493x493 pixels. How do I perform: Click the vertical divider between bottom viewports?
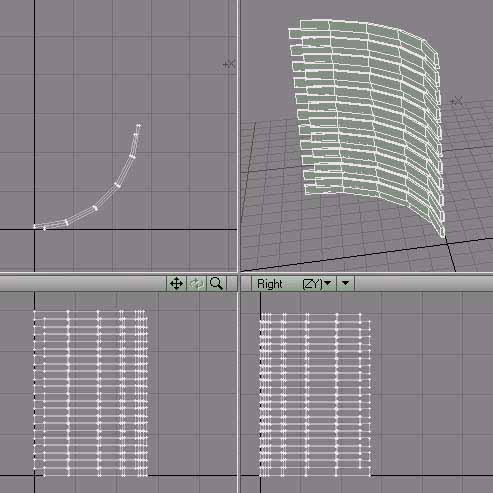pyautogui.click(x=239, y=393)
